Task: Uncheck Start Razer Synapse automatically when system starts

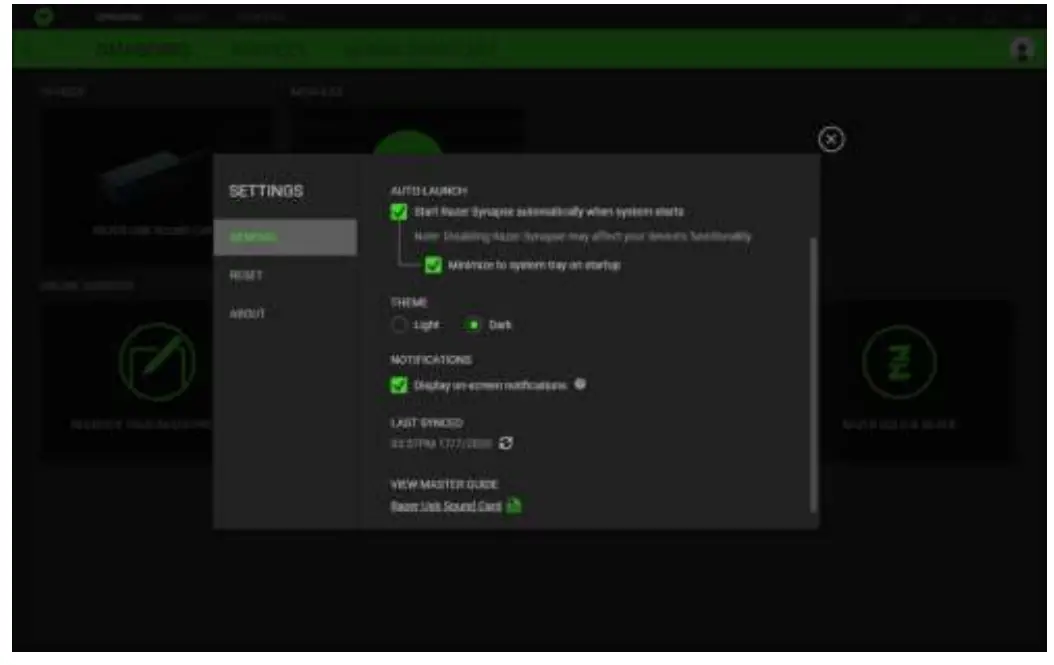Action: [x=399, y=212]
